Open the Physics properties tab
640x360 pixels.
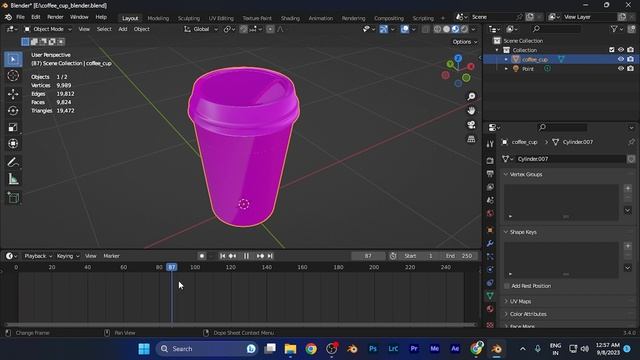pyautogui.click(x=490, y=270)
